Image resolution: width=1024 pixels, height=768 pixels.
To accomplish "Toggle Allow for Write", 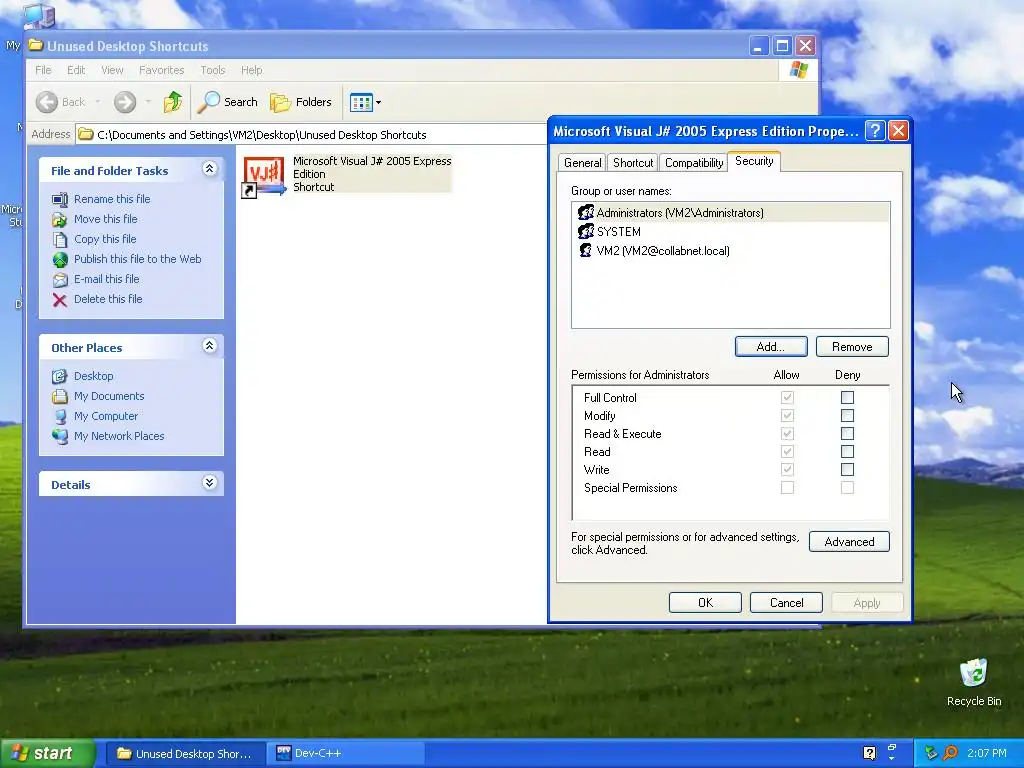I will point(787,470).
